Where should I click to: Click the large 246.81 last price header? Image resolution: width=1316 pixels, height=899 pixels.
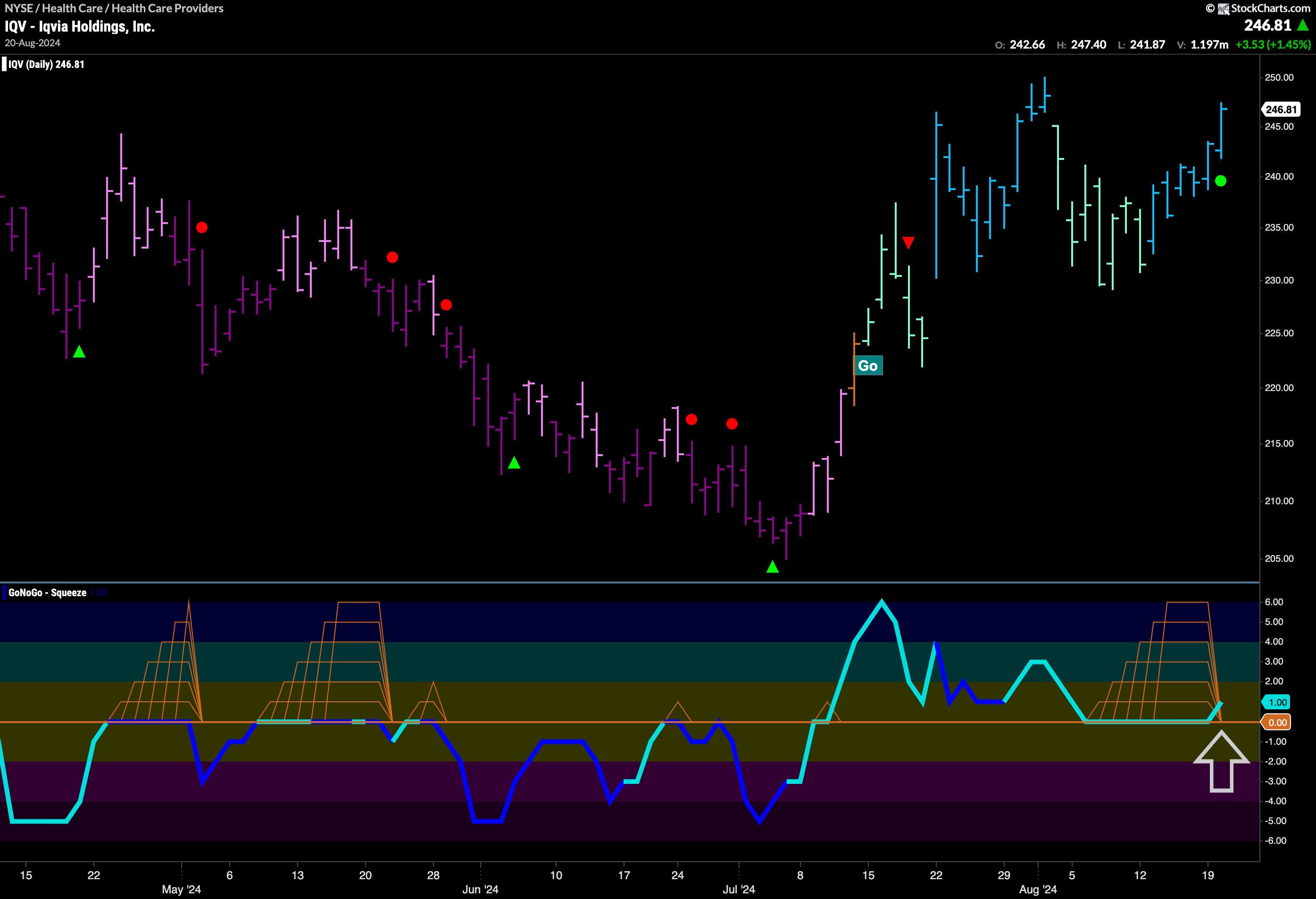point(1268,25)
